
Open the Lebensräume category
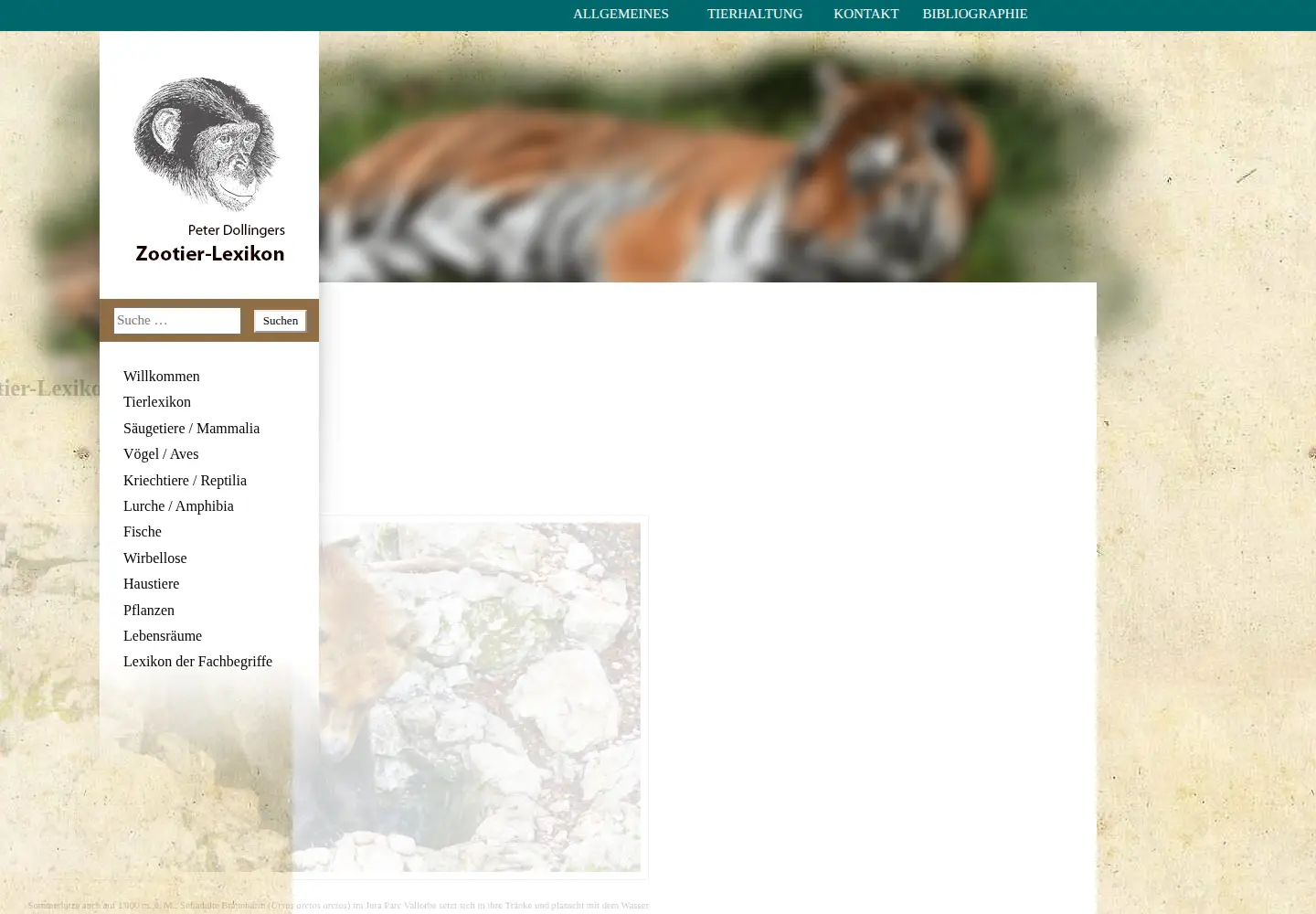click(x=163, y=636)
